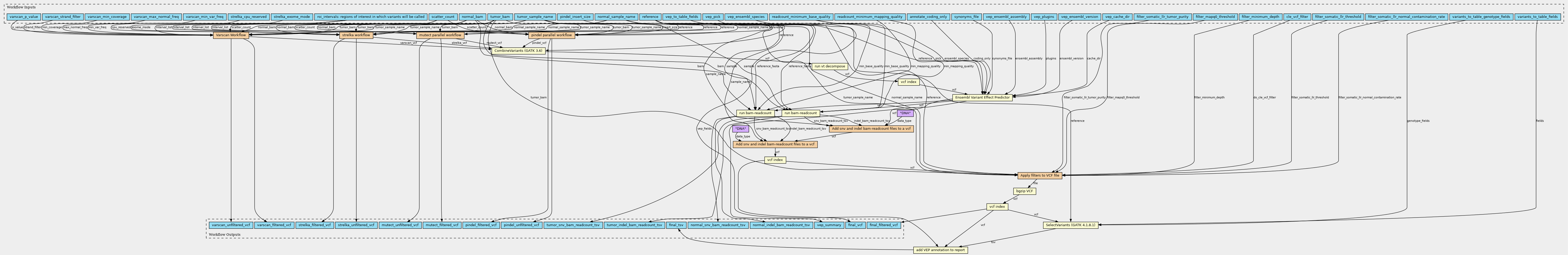The height and width of the screenshot is (255, 1568).
Task: Select the reference input node
Action: 649,17
